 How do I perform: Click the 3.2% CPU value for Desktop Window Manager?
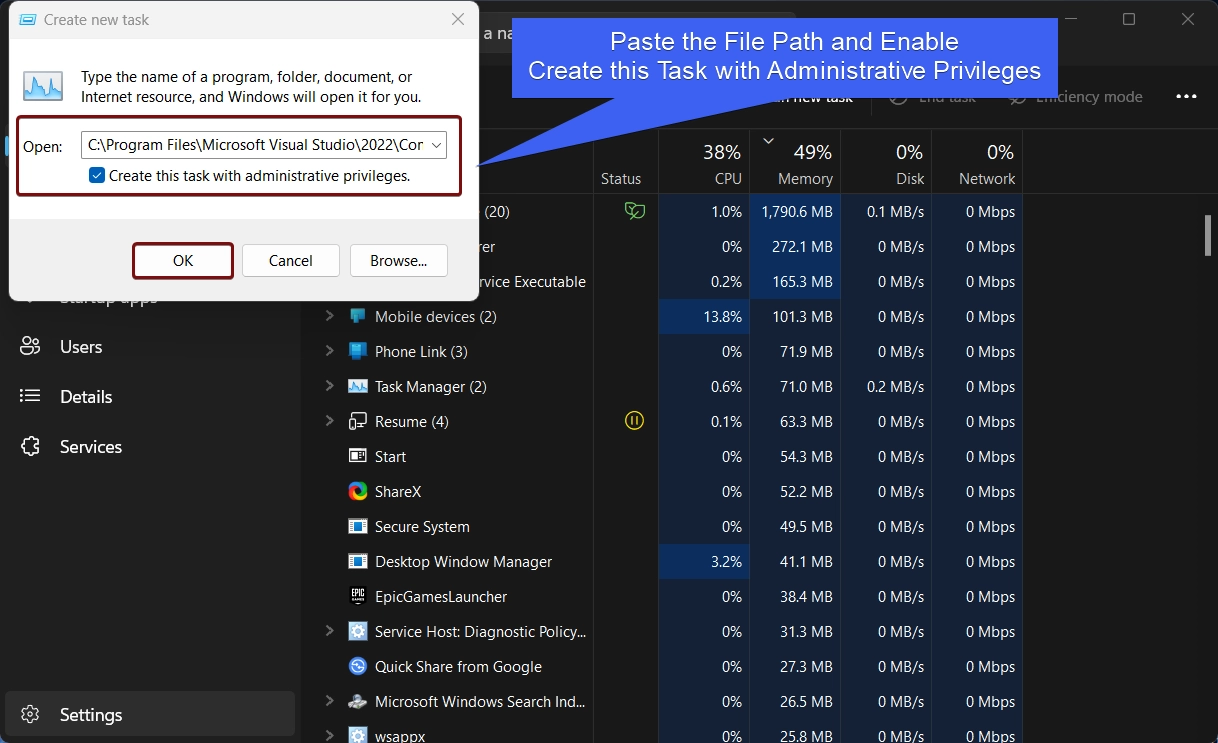pos(726,561)
